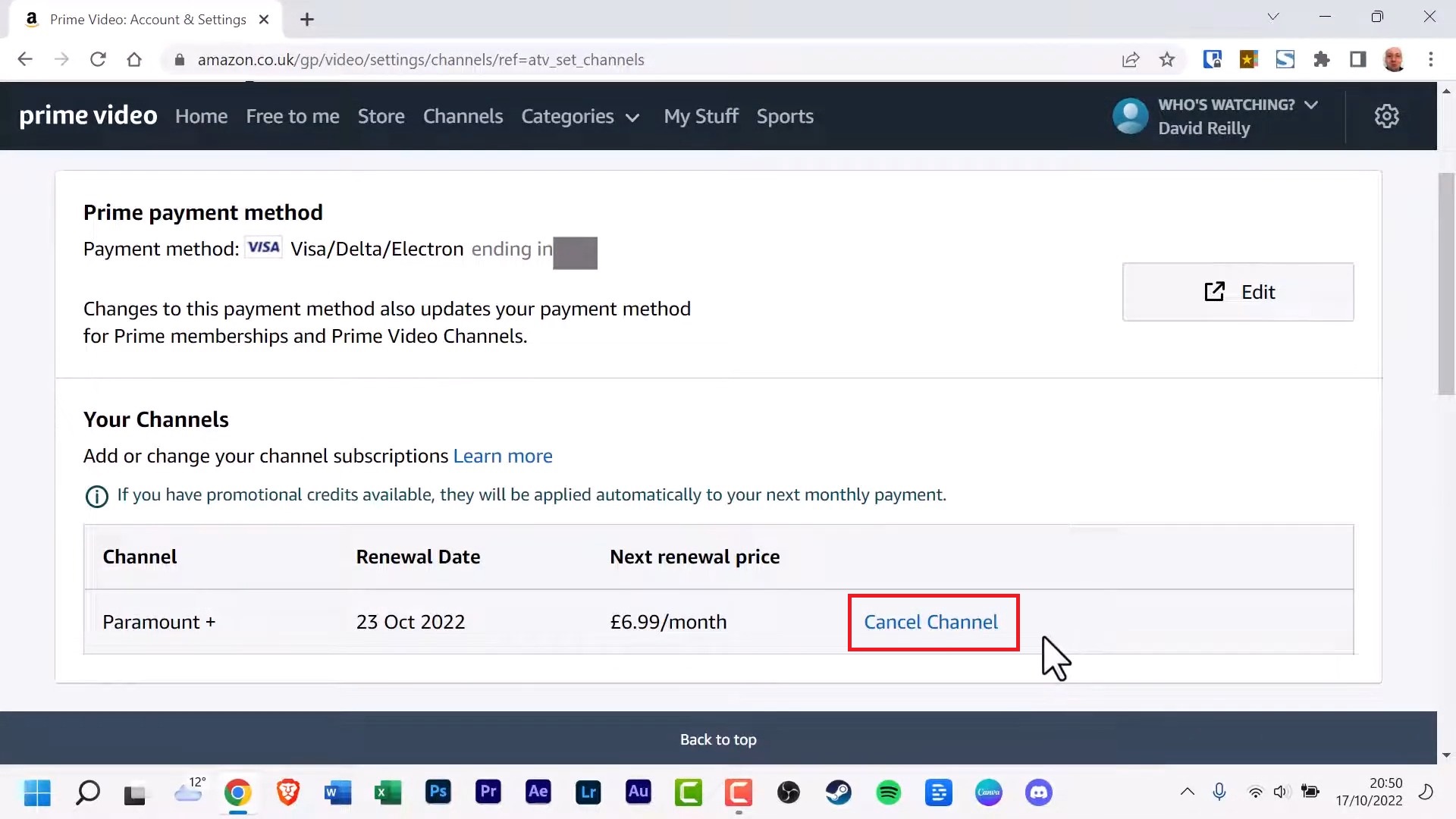Viewport: 1456px width, 819px height.
Task: Open the Chrome three-dot menu
Action: click(1431, 59)
